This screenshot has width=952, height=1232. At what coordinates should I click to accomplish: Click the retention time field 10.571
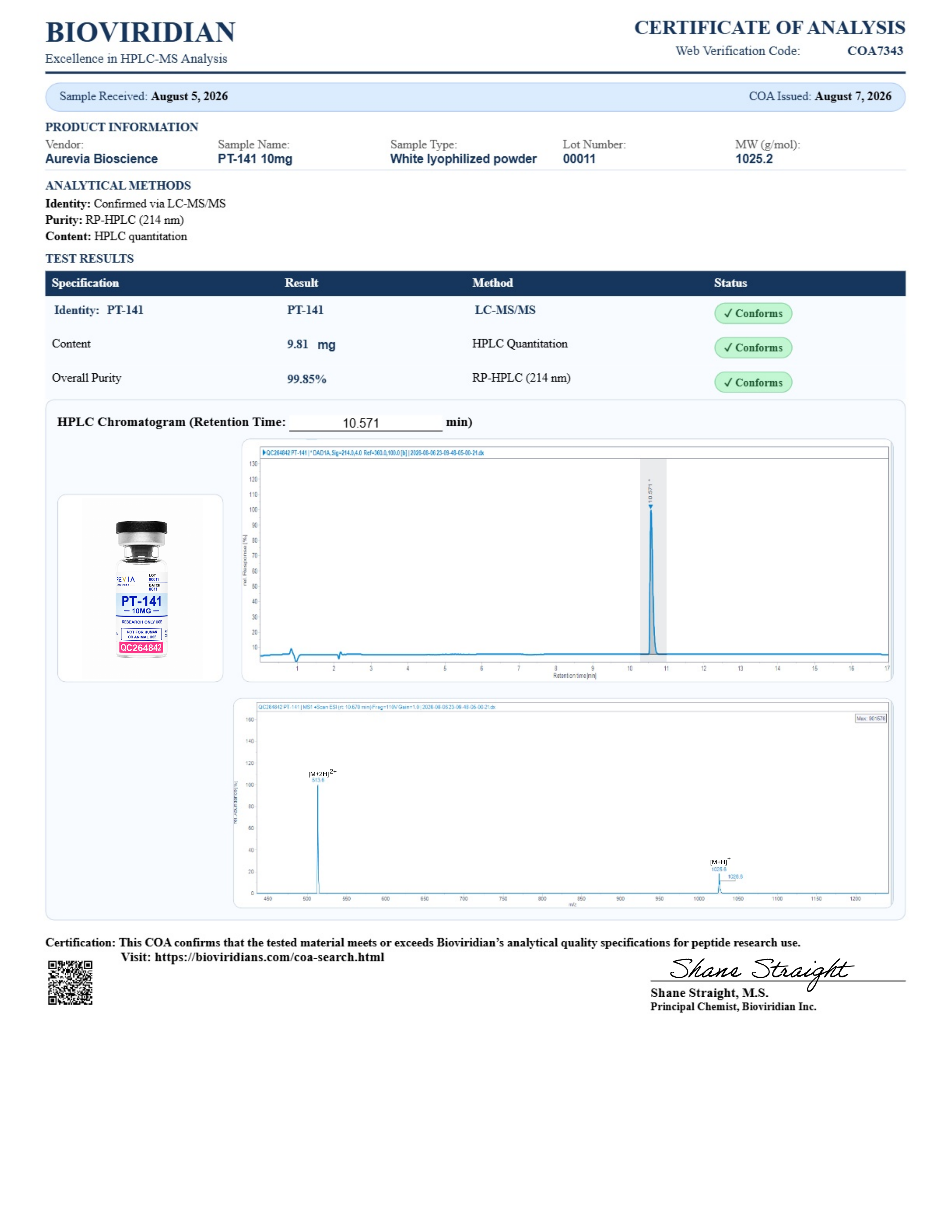coord(365,423)
